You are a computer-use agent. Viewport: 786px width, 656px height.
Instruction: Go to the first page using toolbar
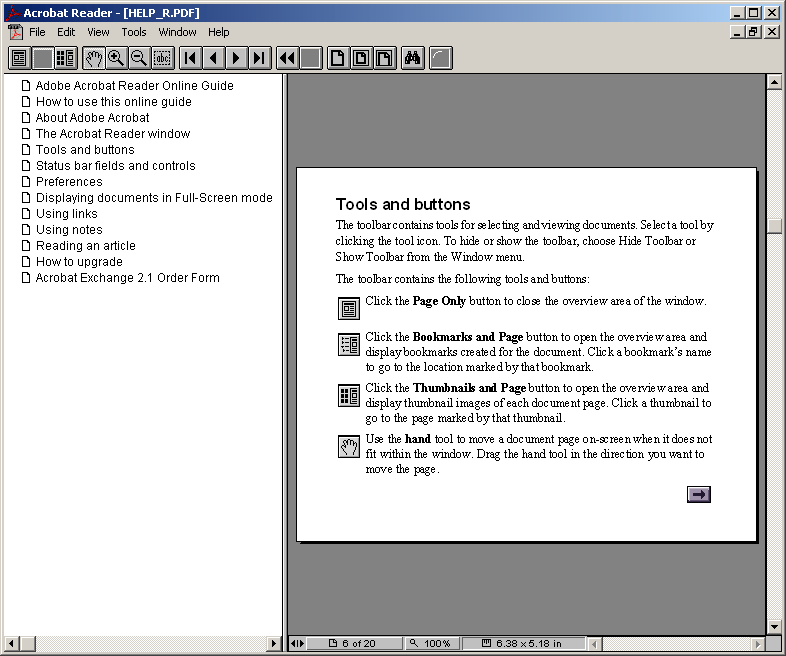pos(191,58)
